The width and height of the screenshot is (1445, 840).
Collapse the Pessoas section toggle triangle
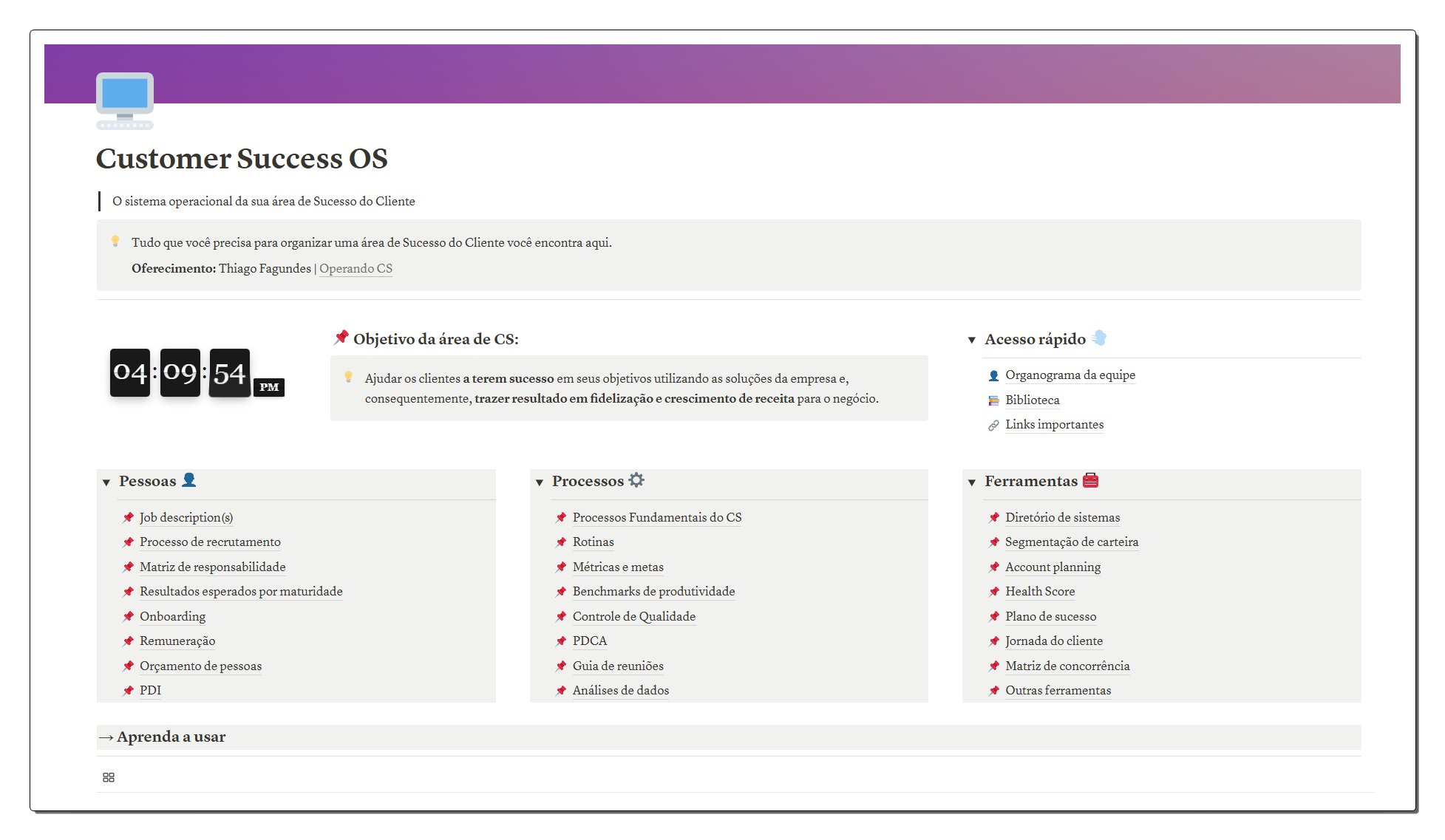[106, 482]
